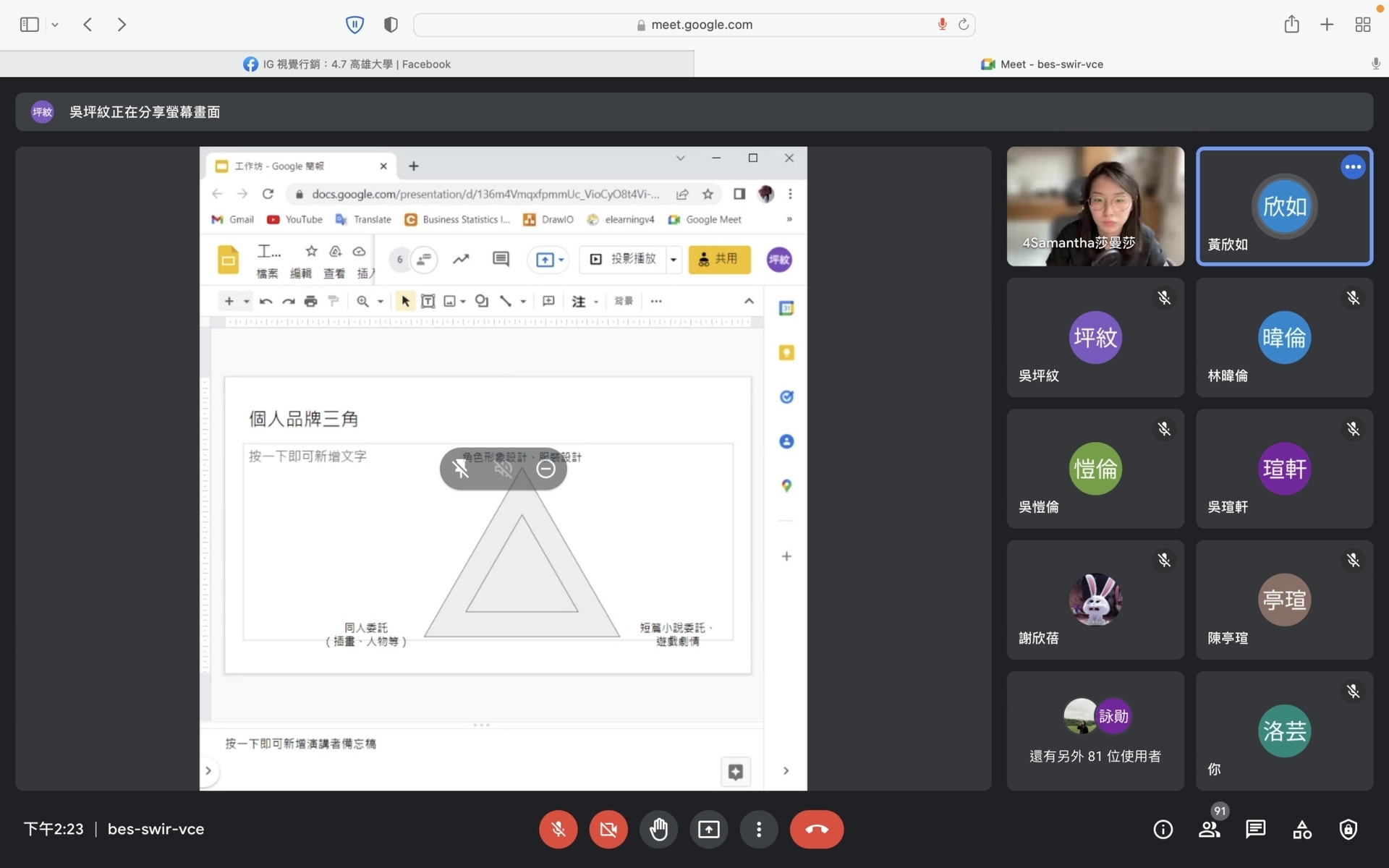Open the in-call chat panel
This screenshot has width=1389, height=868.
point(1256,829)
